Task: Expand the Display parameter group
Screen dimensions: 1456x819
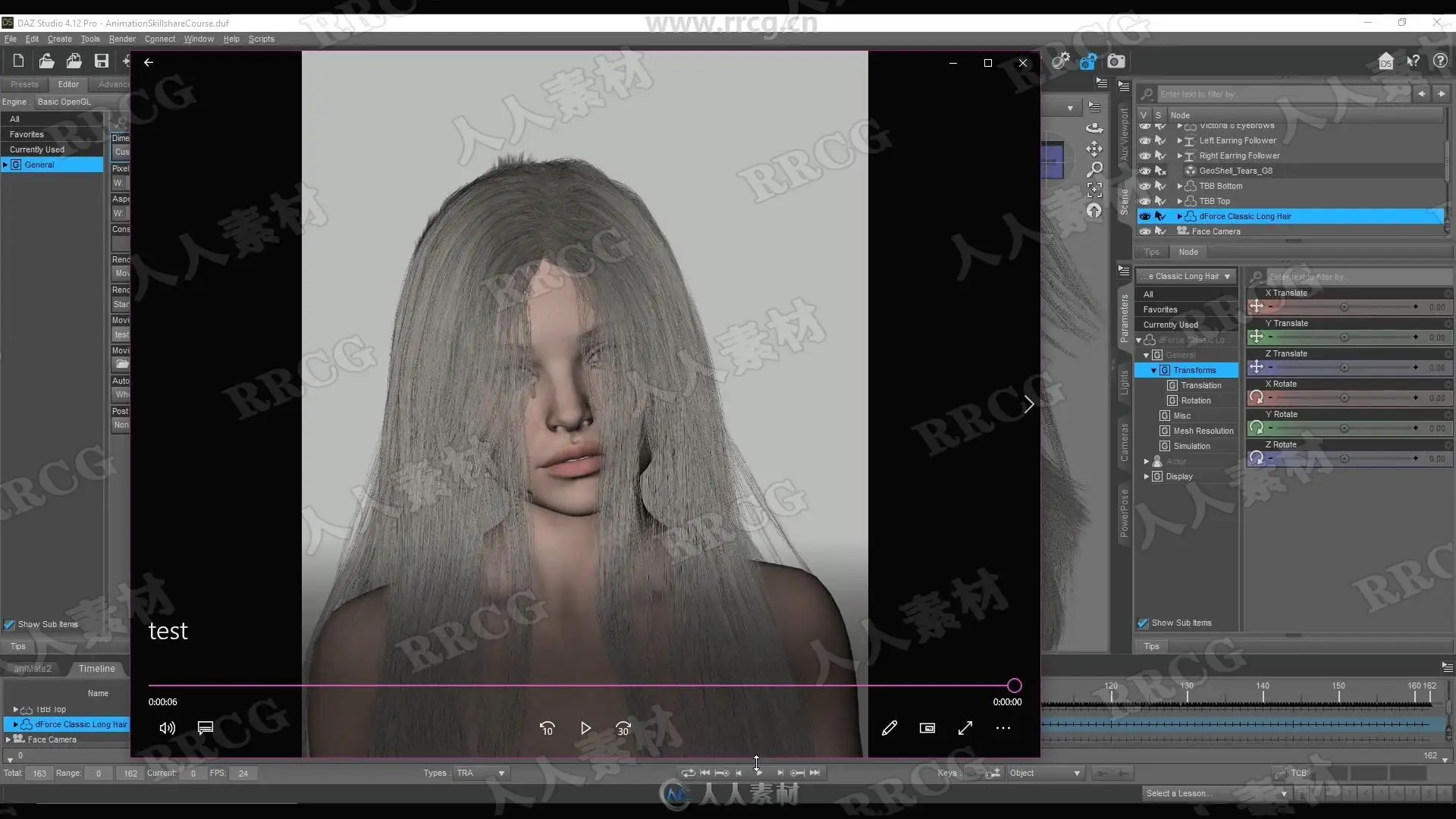Action: click(1147, 476)
